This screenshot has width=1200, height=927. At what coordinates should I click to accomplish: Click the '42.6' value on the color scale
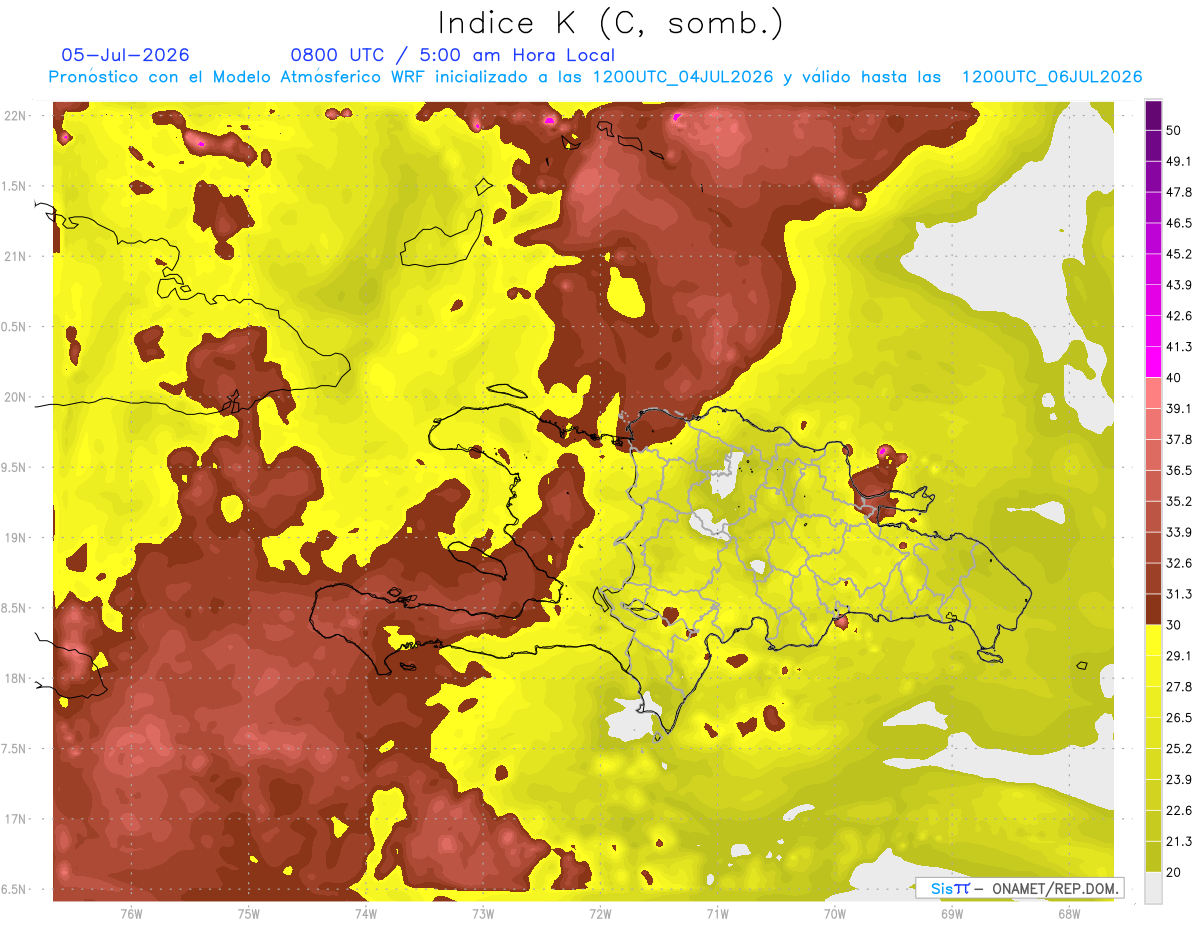pos(1179,316)
